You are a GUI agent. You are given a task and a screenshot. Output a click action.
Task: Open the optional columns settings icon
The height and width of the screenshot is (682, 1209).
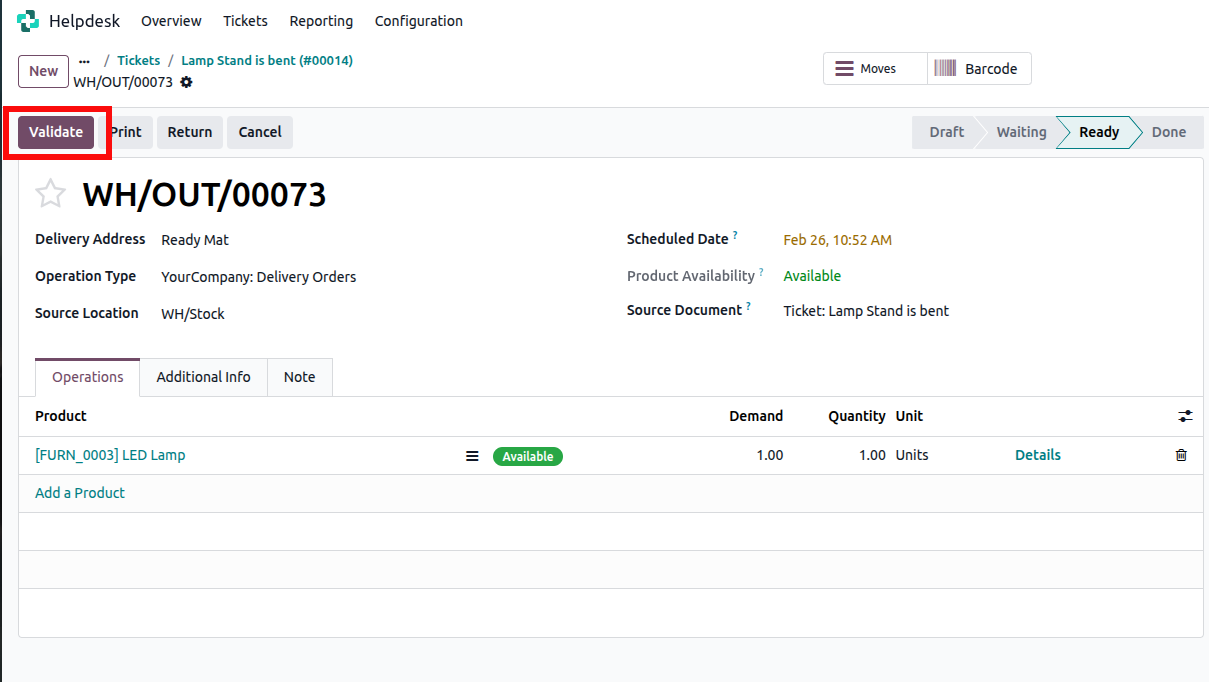coord(1185,416)
